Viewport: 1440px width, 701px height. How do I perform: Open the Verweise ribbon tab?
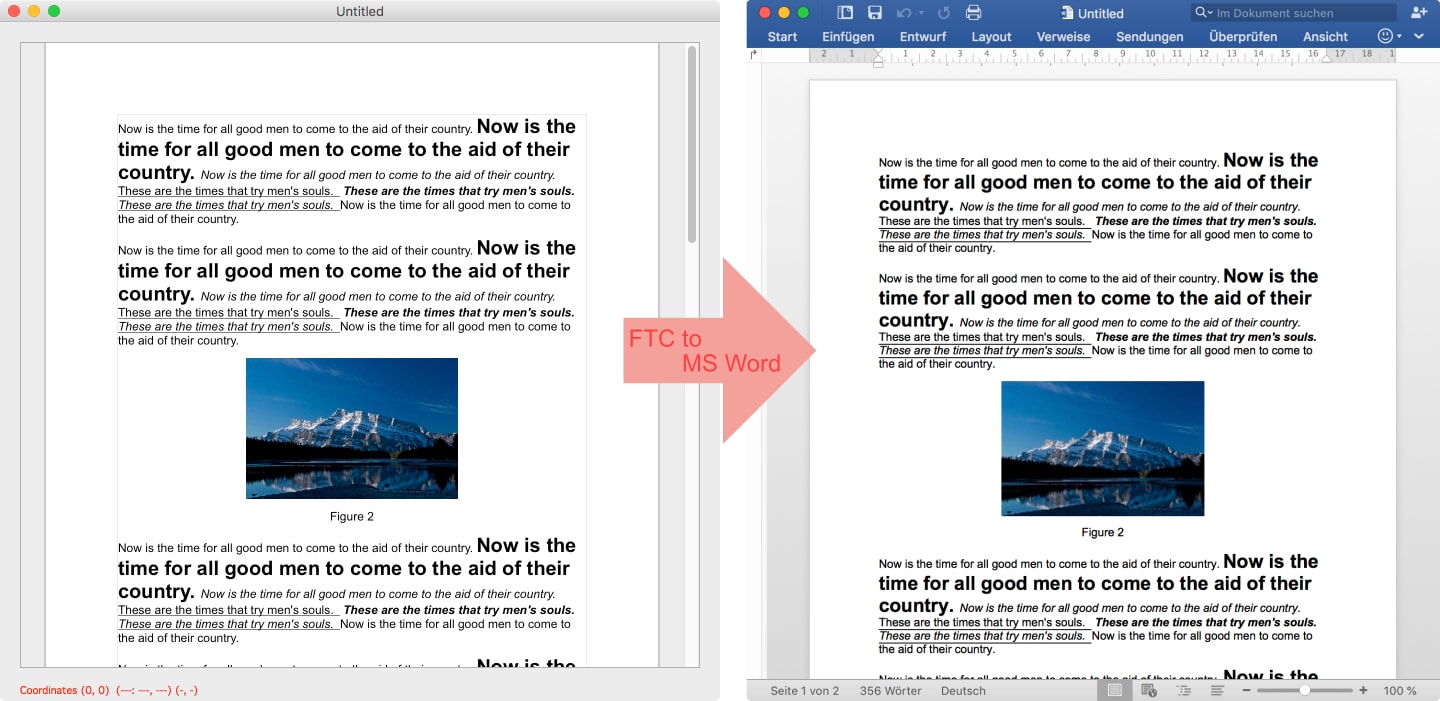(1064, 37)
